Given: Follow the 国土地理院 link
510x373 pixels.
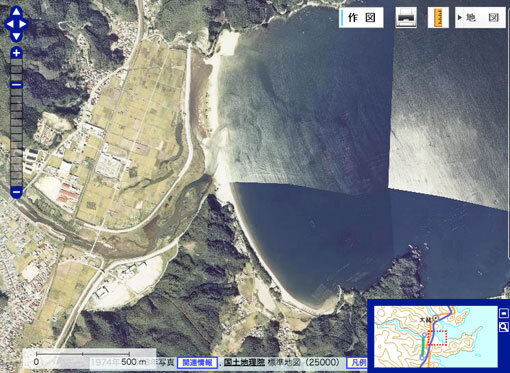Looking at the screenshot, I should tap(244, 362).
